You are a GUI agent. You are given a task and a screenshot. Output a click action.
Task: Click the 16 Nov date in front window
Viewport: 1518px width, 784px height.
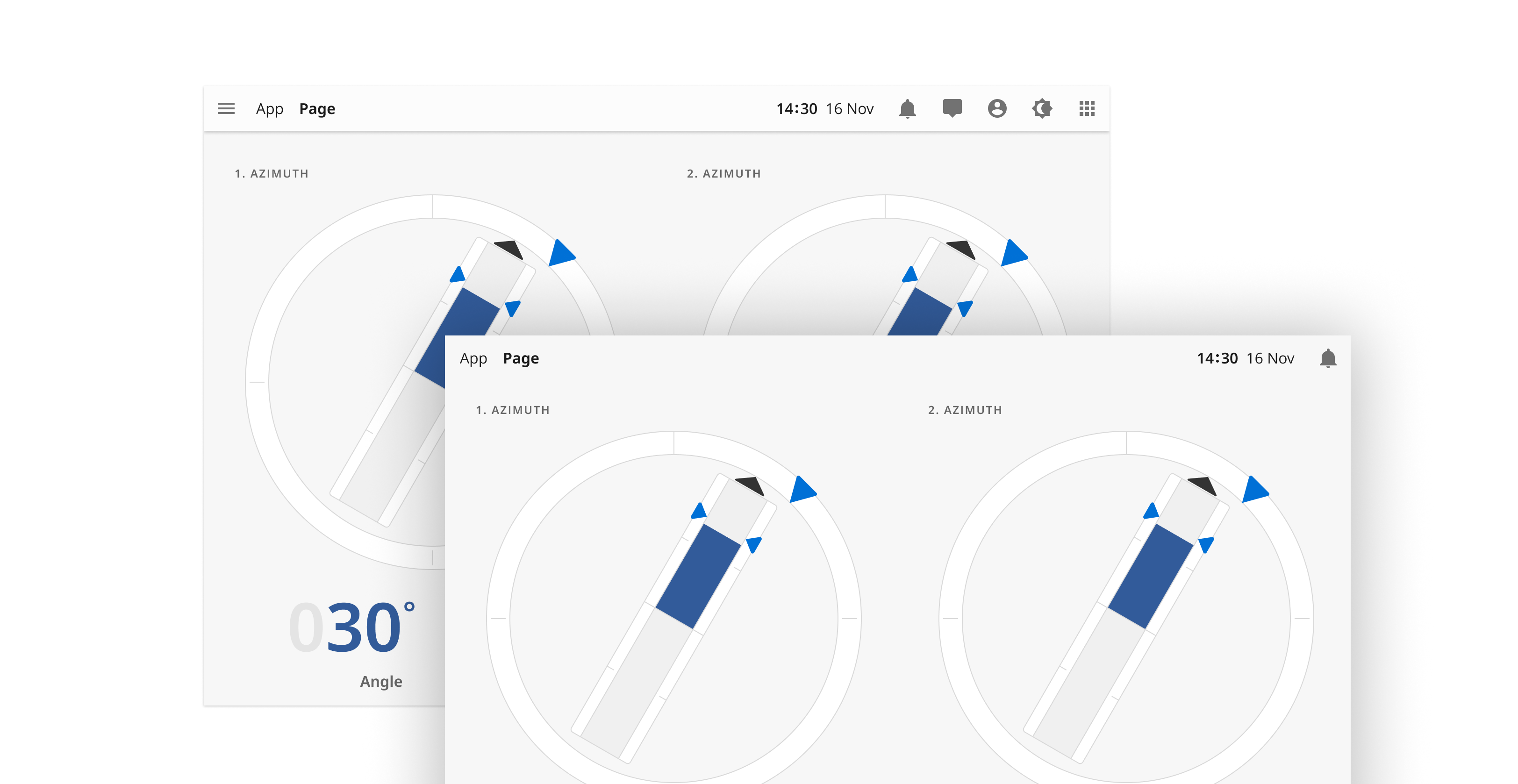pyautogui.click(x=1270, y=359)
